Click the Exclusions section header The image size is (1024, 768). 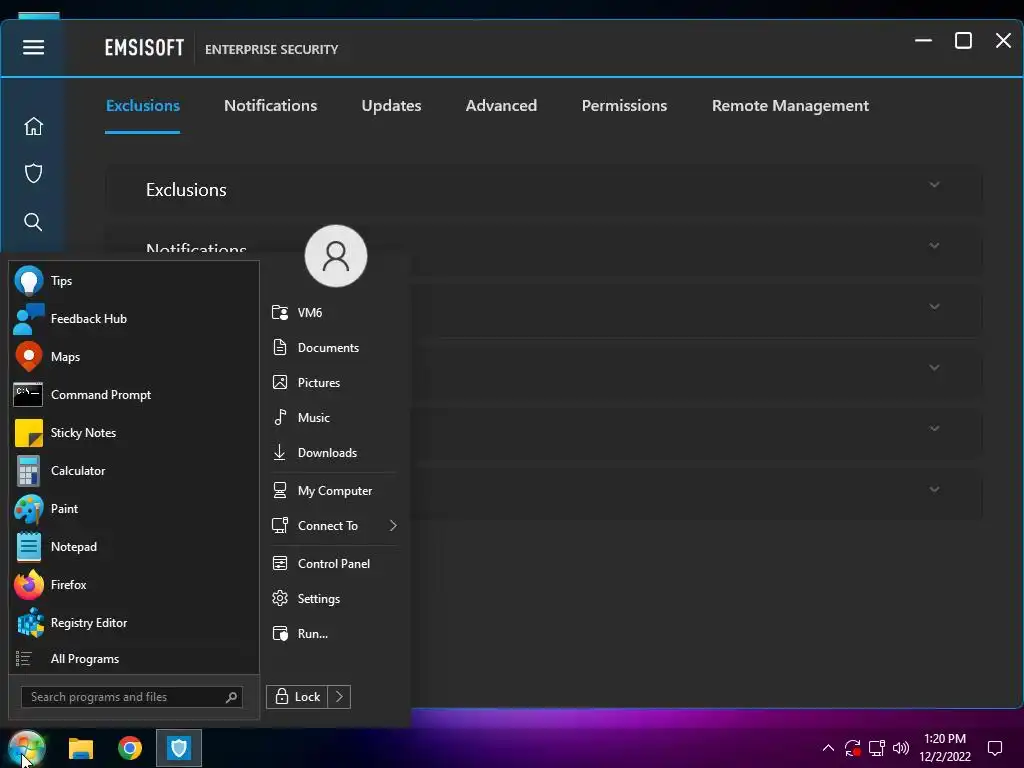coord(544,189)
